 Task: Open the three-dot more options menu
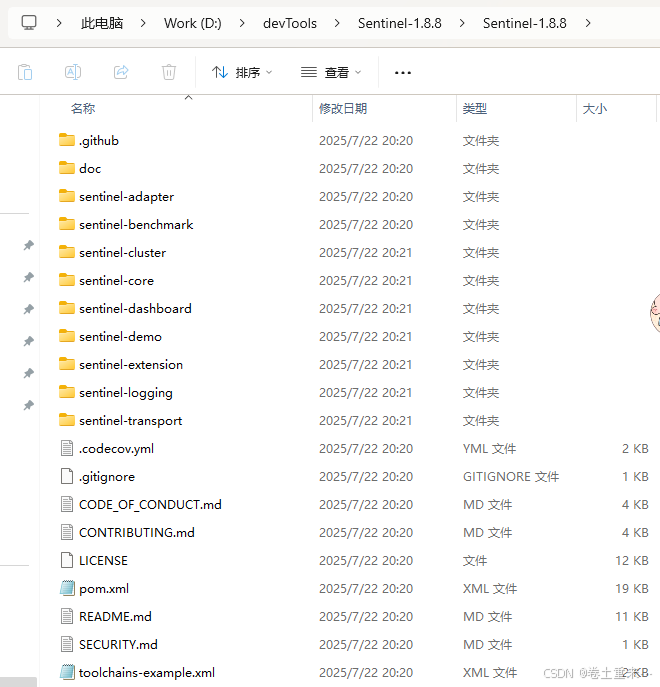pyautogui.click(x=403, y=73)
